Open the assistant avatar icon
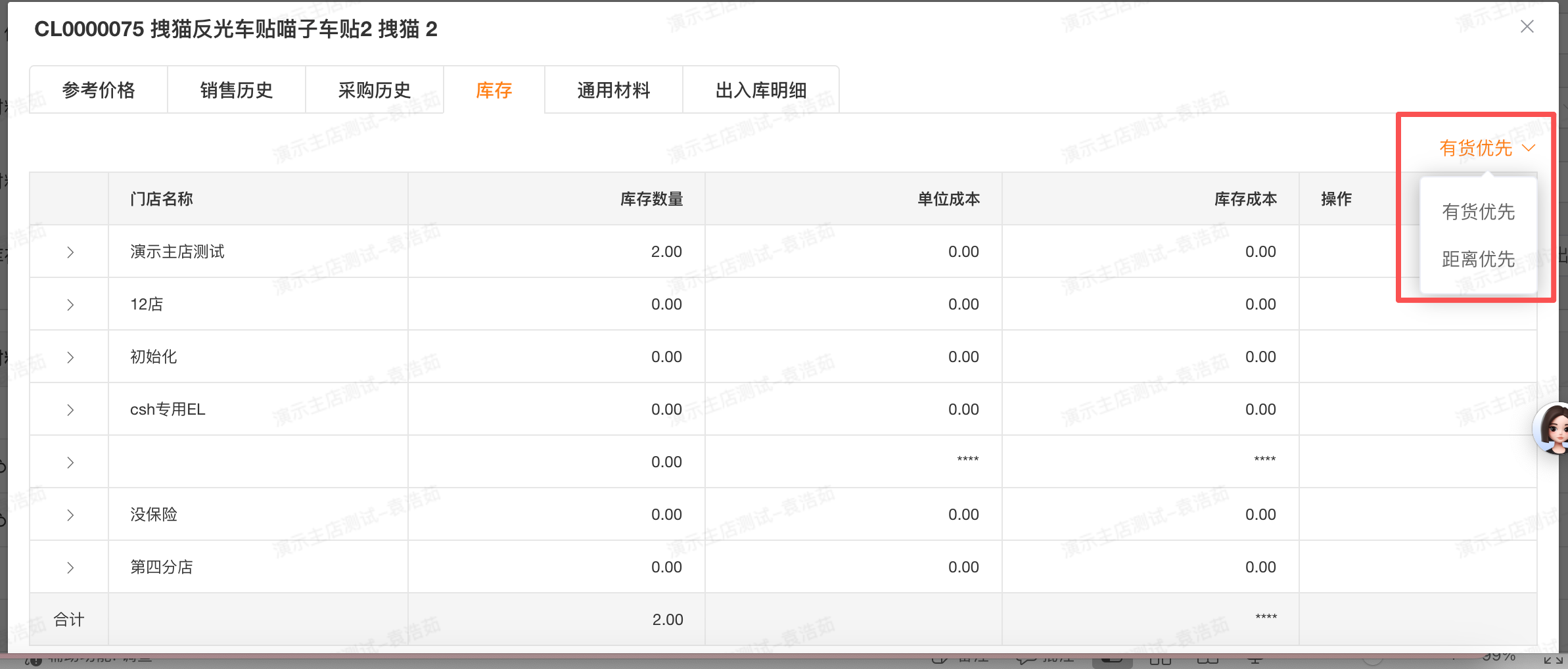Viewport: 1568px width, 669px height. pos(1554,430)
